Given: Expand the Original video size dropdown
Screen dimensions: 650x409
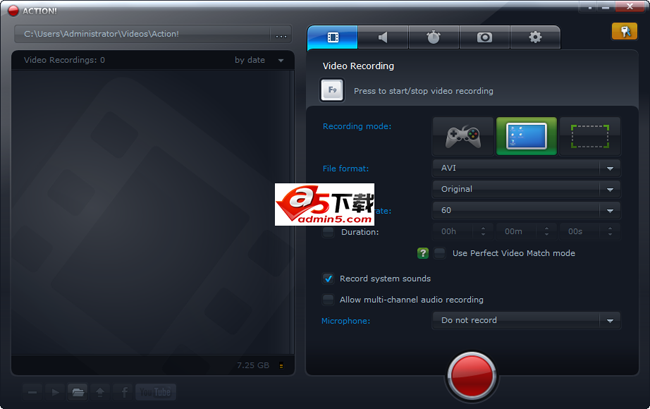Looking at the screenshot, I should (x=526, y=189).
